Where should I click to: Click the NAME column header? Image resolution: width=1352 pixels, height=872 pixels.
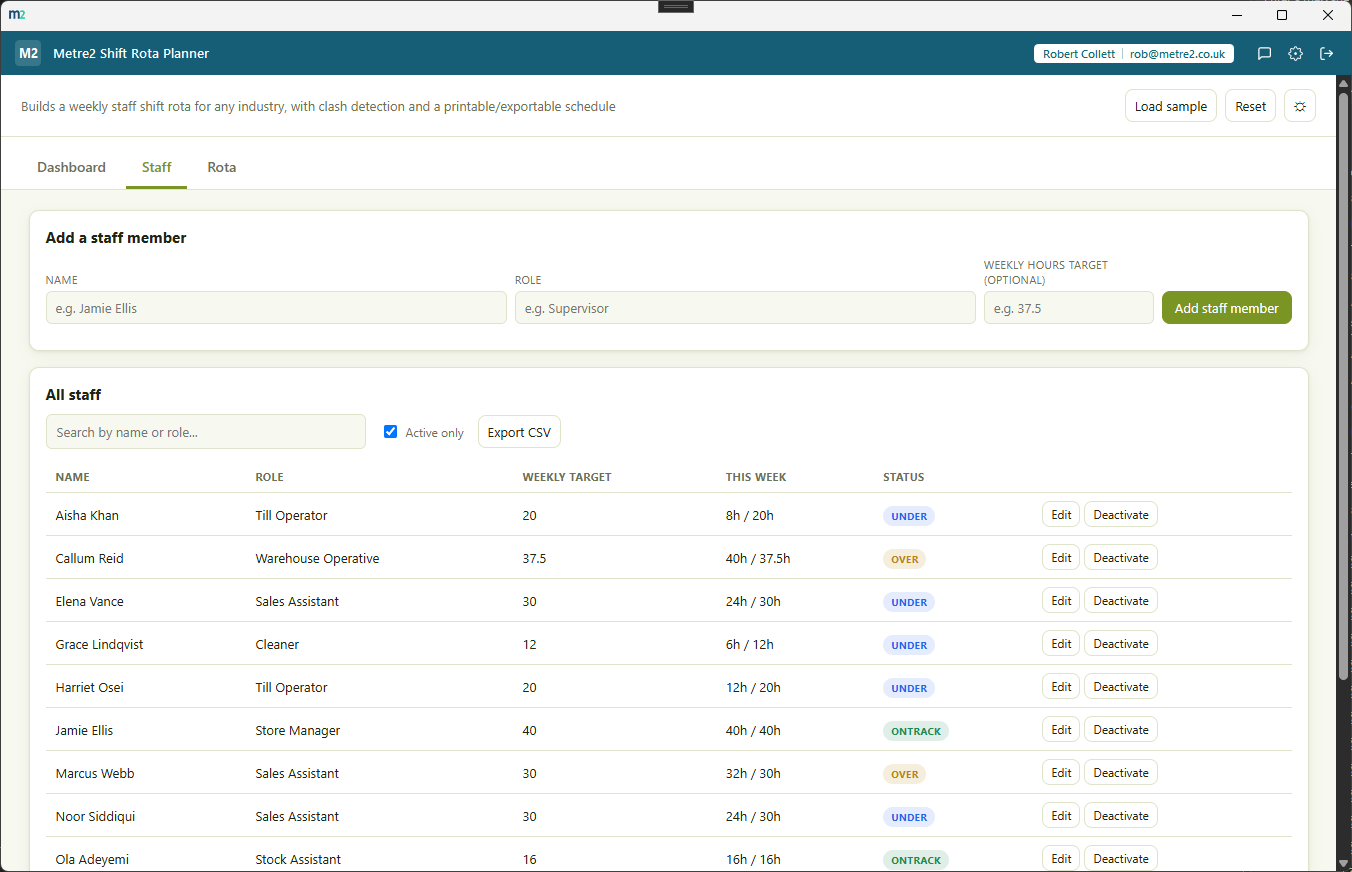[x=73, y=477]
